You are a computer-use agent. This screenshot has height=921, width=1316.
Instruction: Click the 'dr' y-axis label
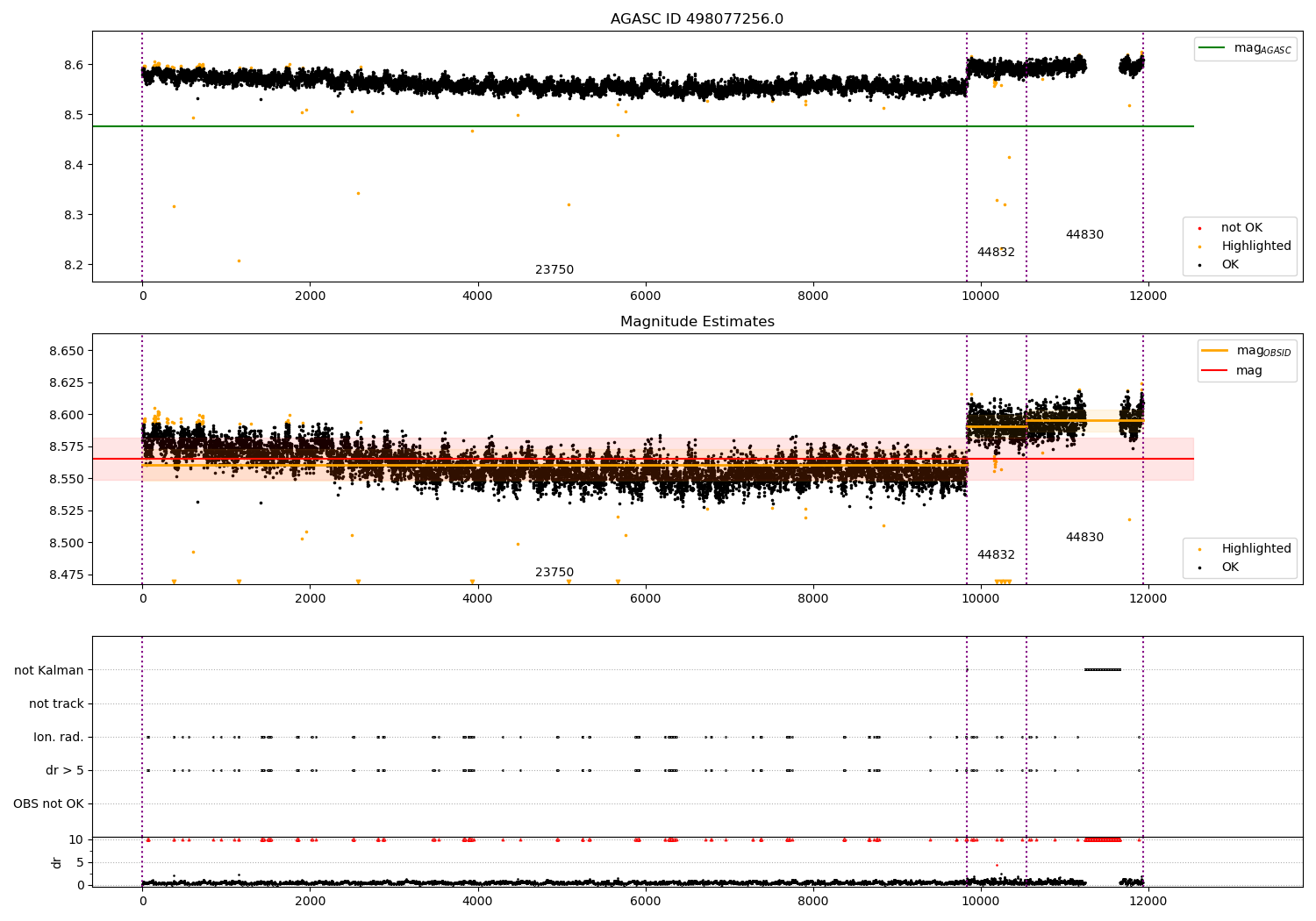pos(57,862)
